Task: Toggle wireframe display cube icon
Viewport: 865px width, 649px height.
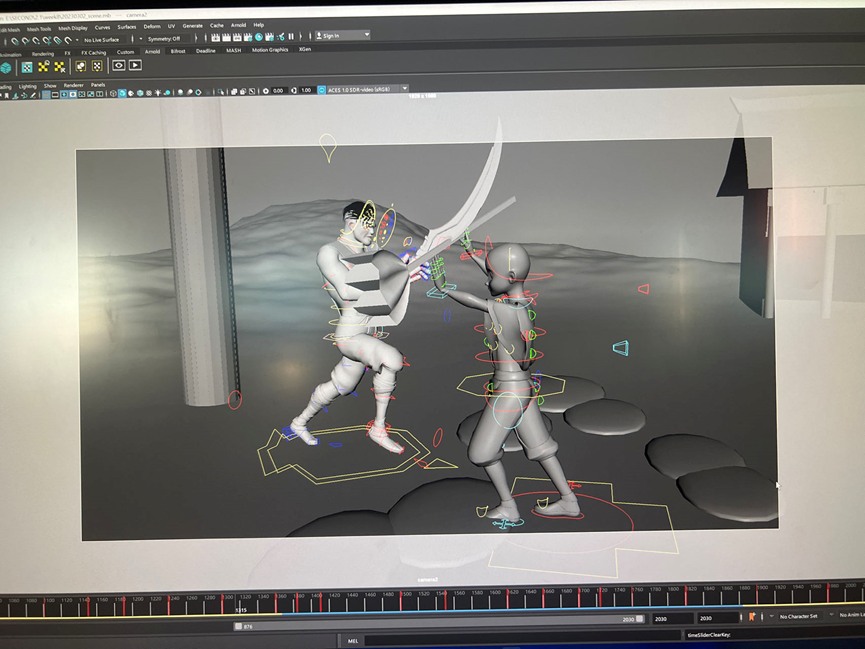Action: pos(113,93)
